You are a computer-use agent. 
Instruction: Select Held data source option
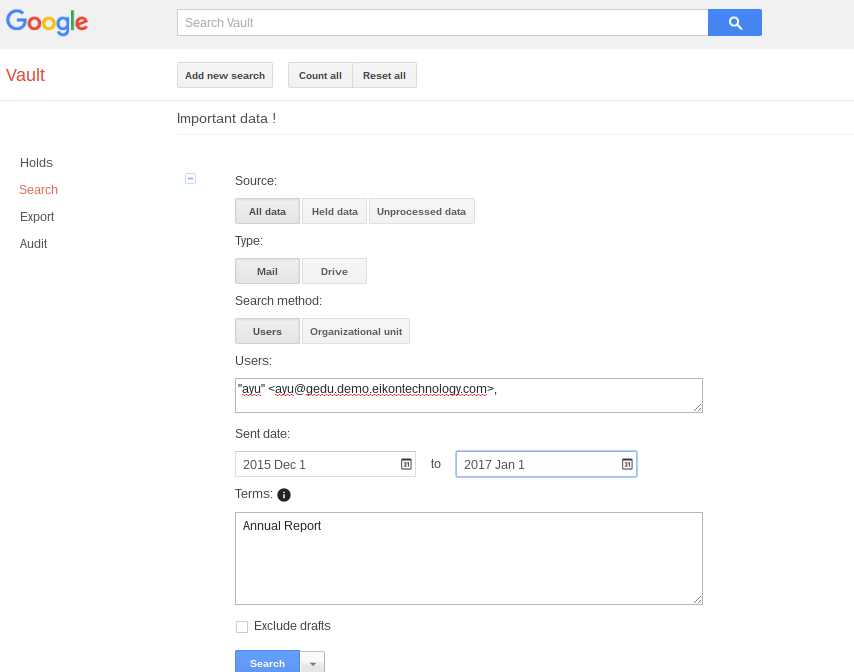334,211
